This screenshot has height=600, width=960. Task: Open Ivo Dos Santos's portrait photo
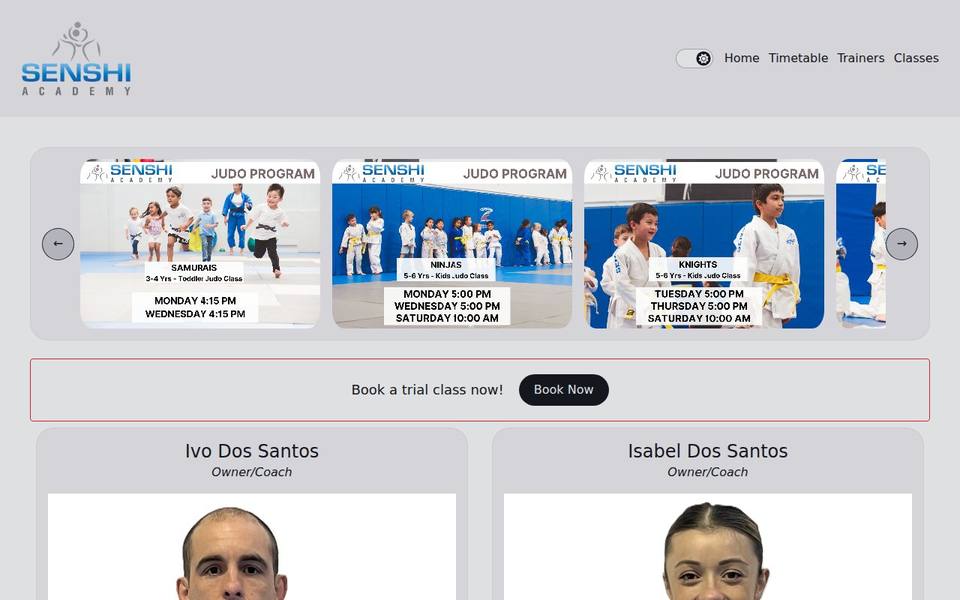pyautogui.click(x=252, y=547)
